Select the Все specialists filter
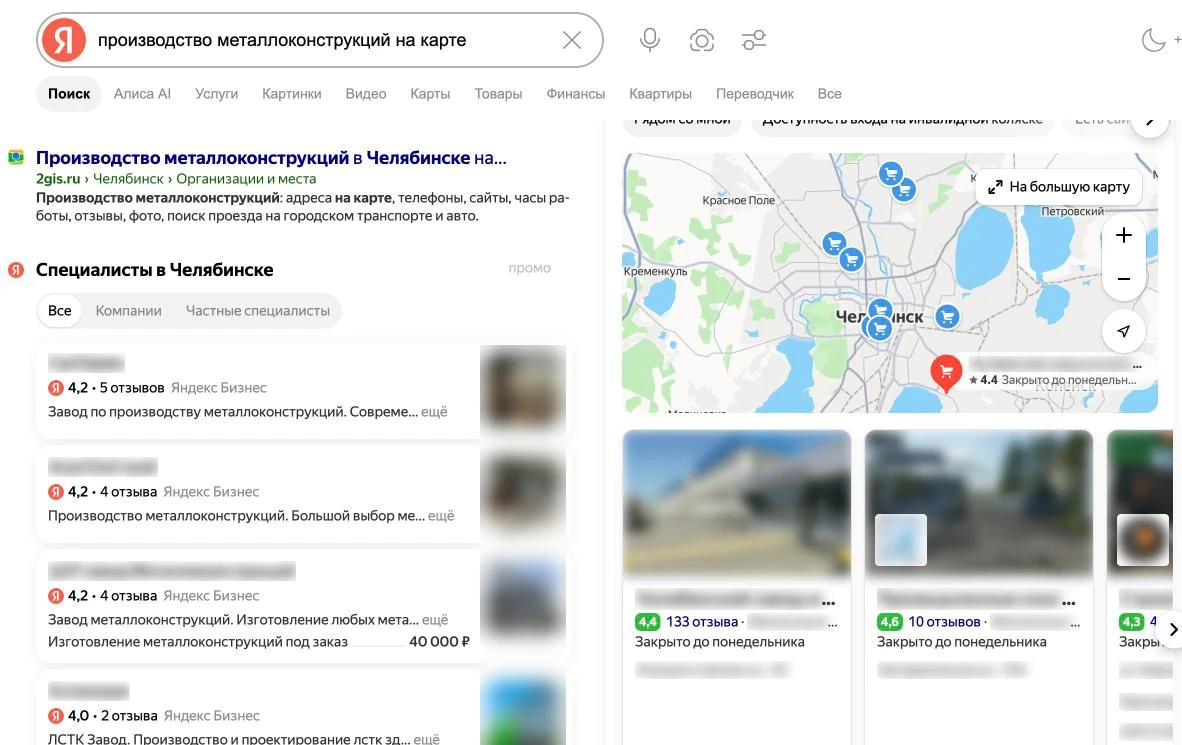The width and height of the screenshot is (1182, 745). tap(60, 311)
